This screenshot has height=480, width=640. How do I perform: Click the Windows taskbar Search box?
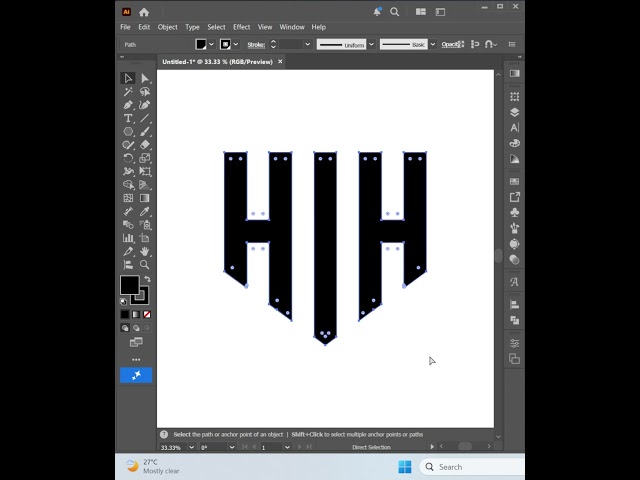tap(473, 467)
